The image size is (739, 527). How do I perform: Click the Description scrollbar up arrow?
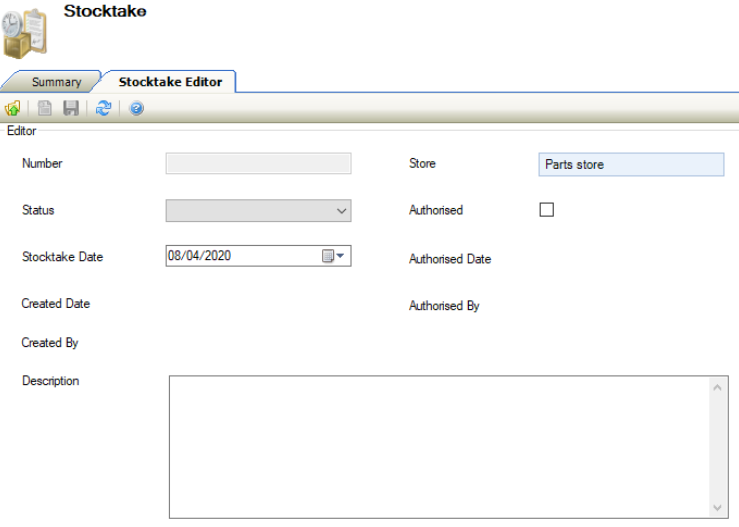[717, 387]
